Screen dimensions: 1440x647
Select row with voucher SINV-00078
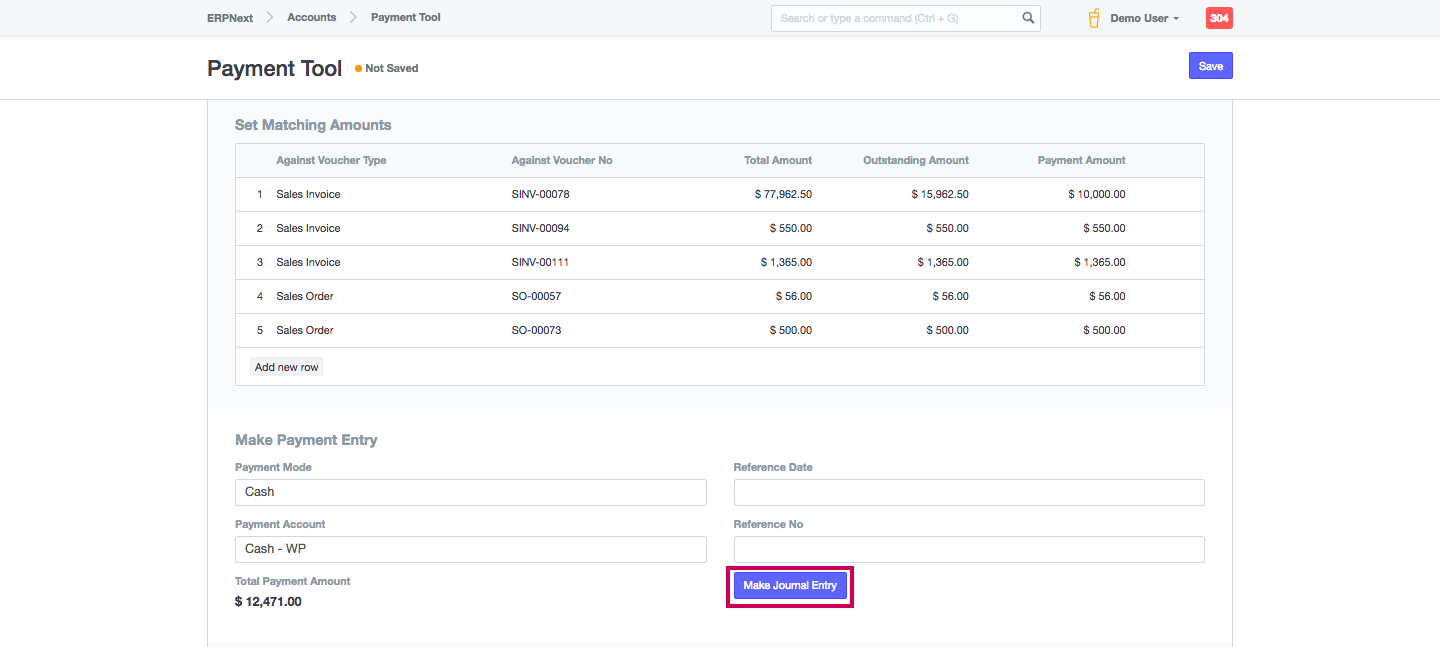[x=540, y=194]
